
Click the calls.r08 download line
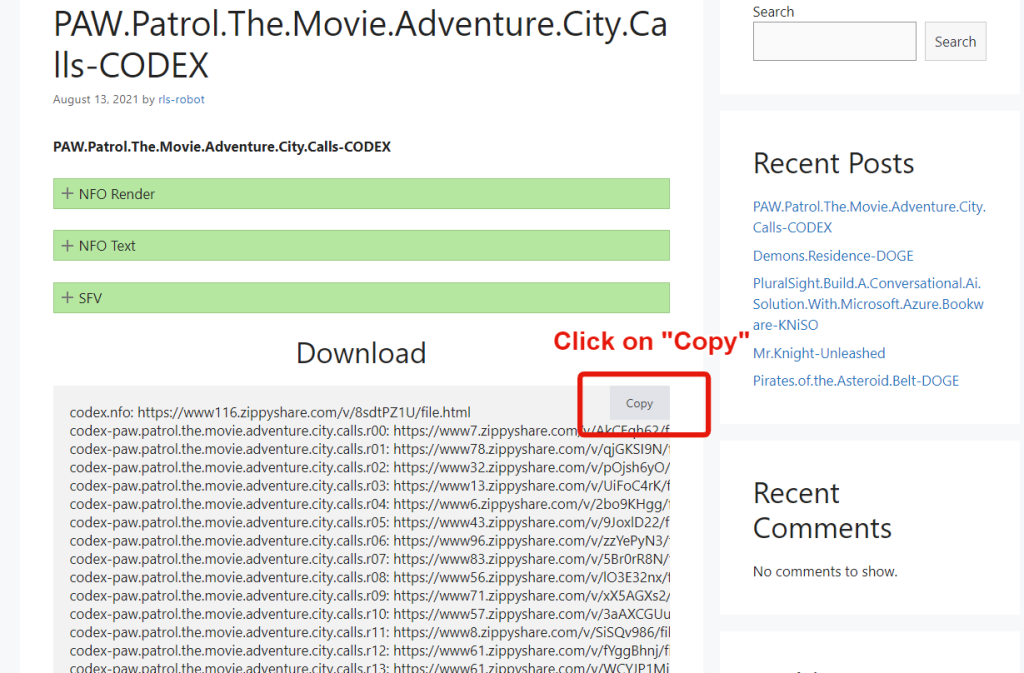click(x=370, y=577)
